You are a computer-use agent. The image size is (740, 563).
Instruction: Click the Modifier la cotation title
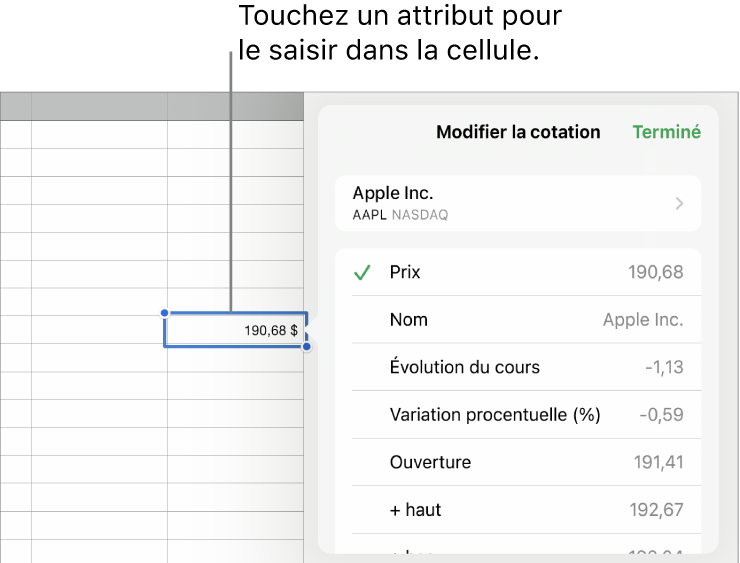click(518, 132)
